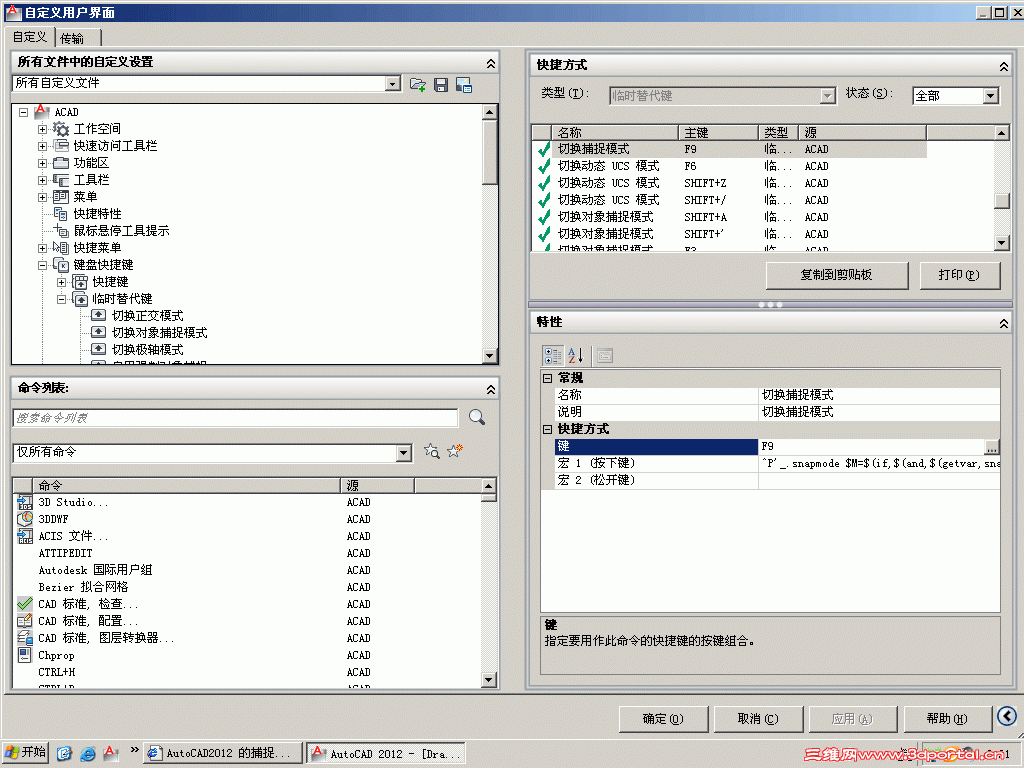The image size is (1024, 768).
Task: Collapse the 临时替代键 tree node
Action: pos(61,299)
